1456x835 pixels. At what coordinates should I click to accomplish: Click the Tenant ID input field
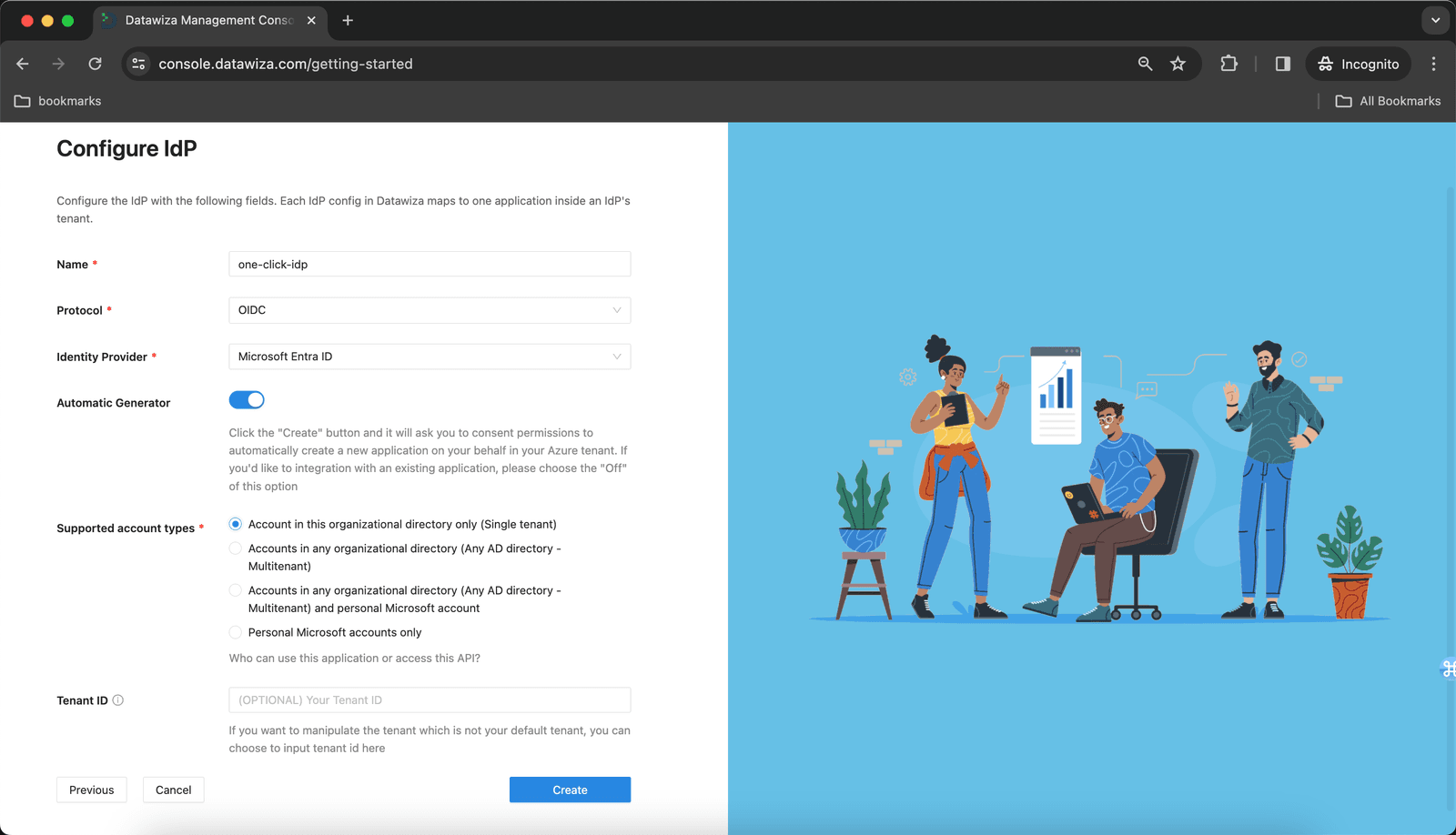click(430, 699)
